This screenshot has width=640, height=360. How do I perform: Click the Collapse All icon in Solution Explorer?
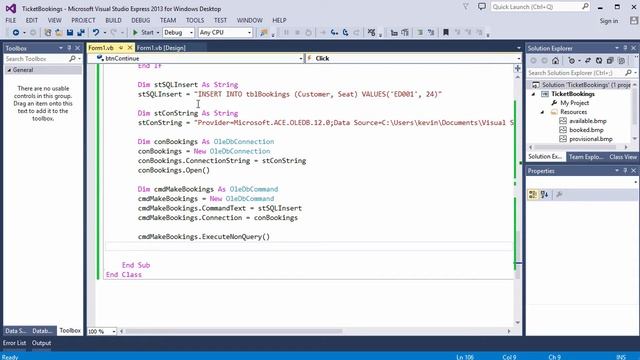(x=610, y=61)
